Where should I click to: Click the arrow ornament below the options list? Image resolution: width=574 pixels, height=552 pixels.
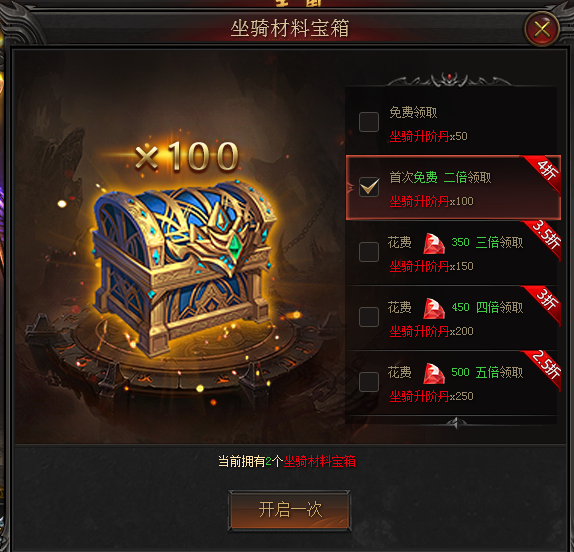click(x=455, y=424)
